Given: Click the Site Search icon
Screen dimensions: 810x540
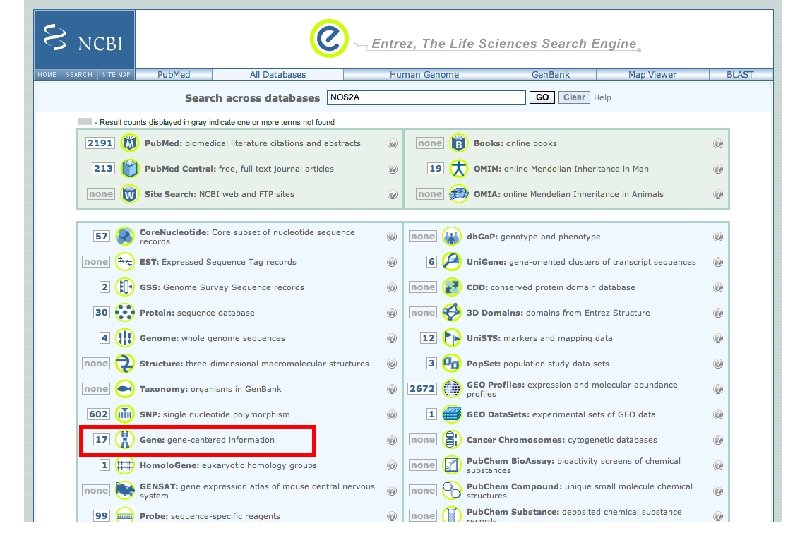Looking at the screenshot, I should click(x=130, y=194).
